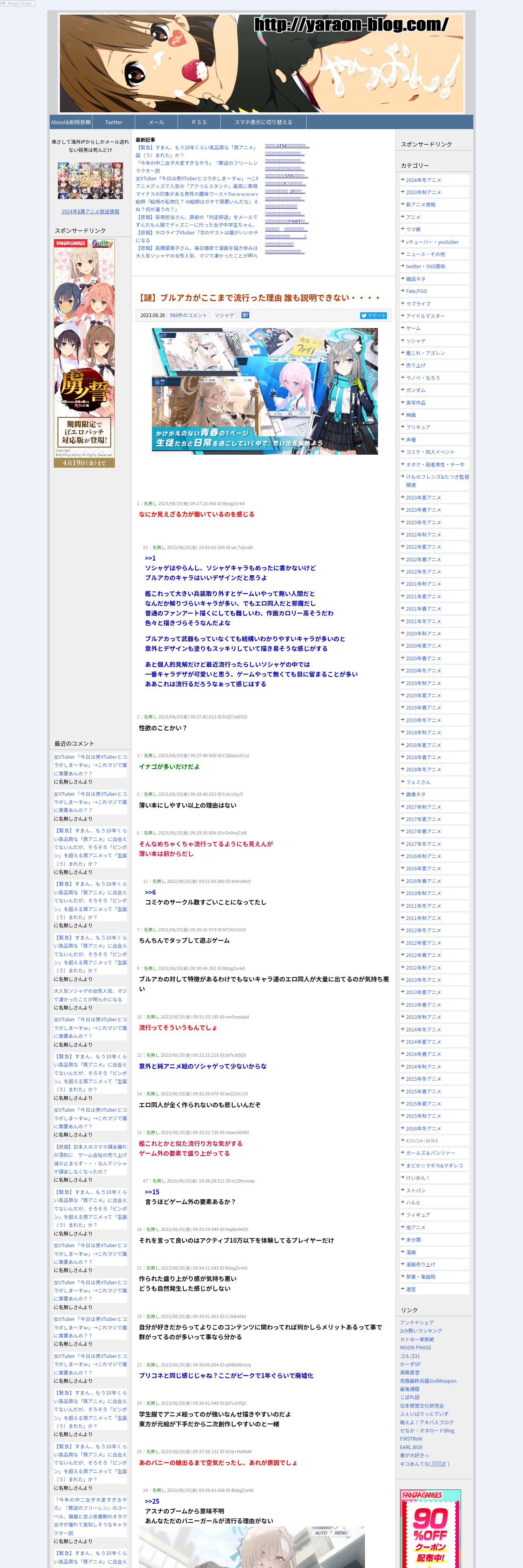Viewport: 523px width, 1568px height.
Task: Open the About&削除依頼 nav tab
Action: [70, 123]
